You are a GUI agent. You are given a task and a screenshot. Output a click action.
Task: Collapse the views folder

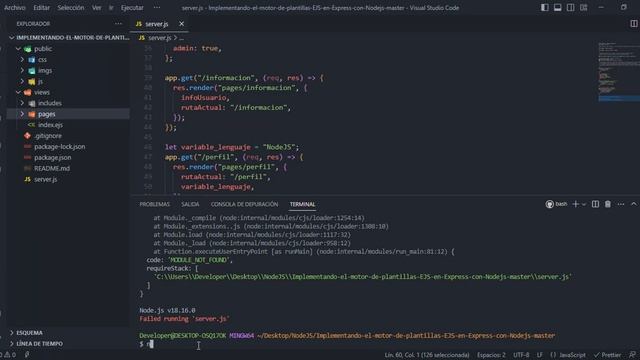coord(18,92)
